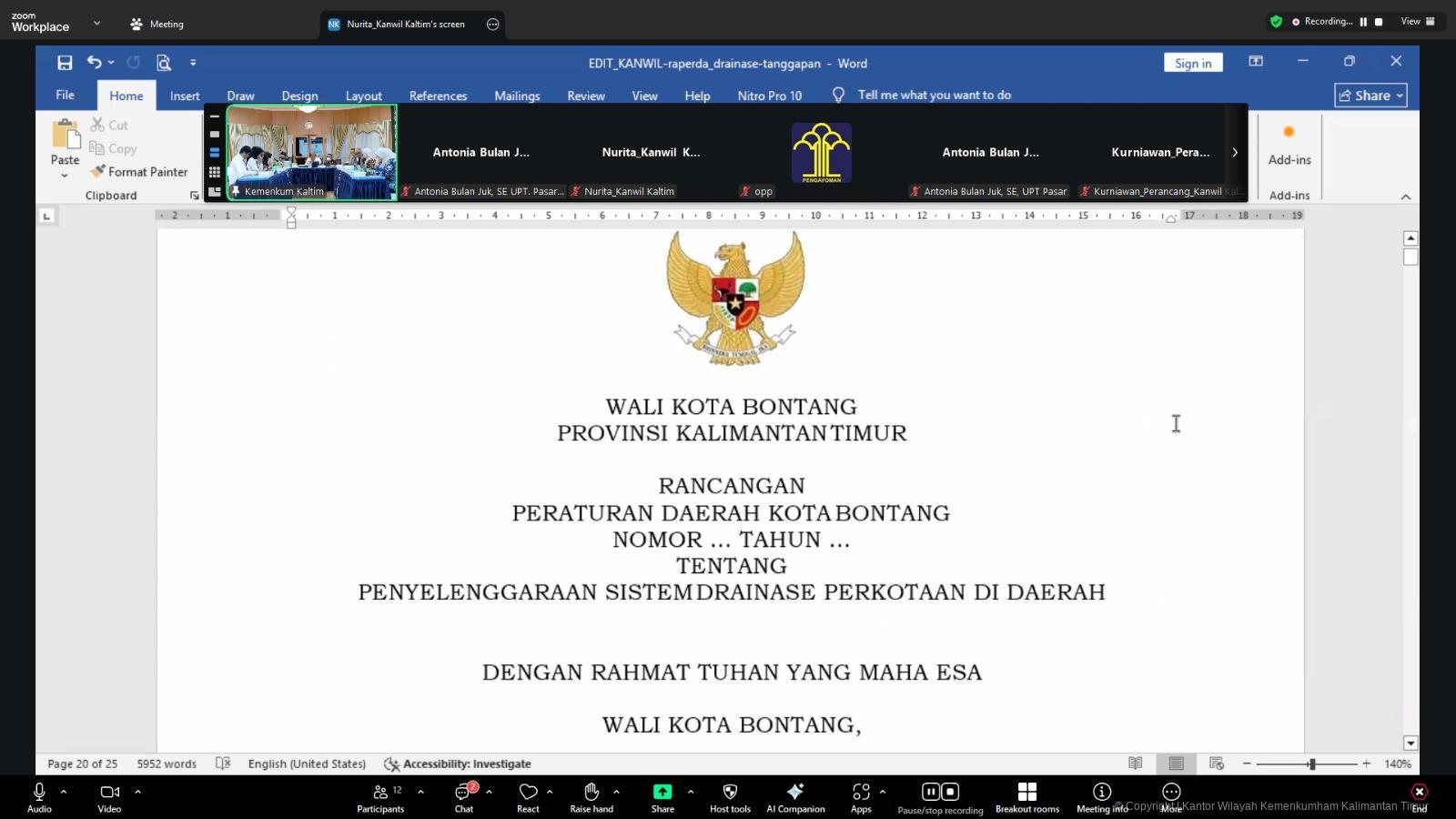Viewport: 1456px width, 819px height.
Task: Switch to the References ribbon tab
Action: coord(438,96)
